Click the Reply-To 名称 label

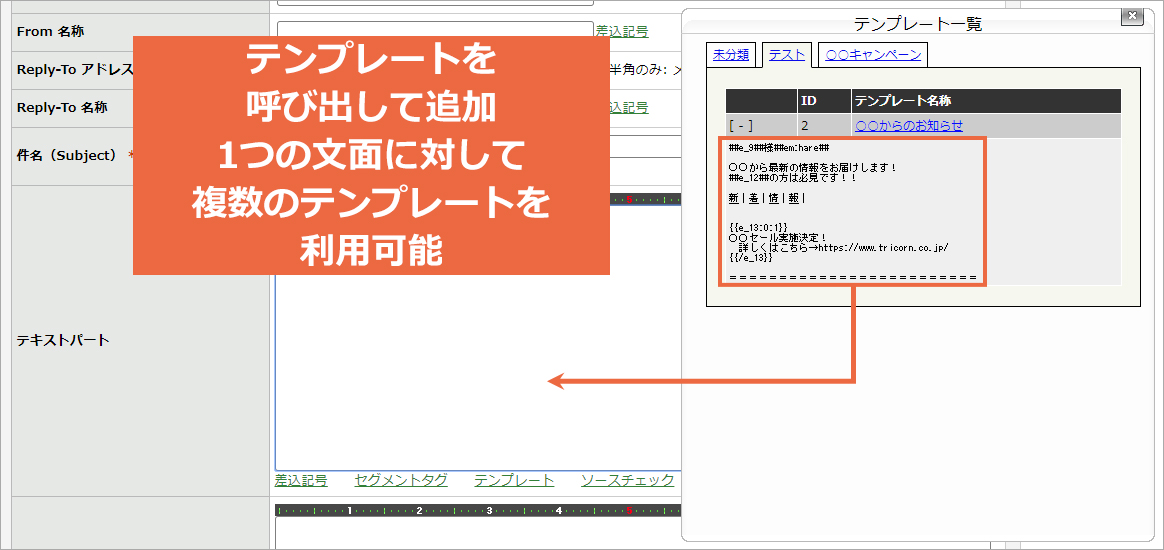[x=62, y=108]
